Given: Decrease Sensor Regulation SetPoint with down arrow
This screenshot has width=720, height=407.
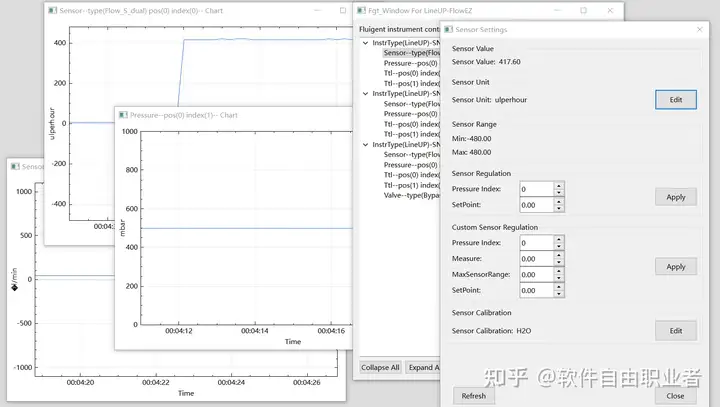Looking at the screenshot, I should pos(559,209).
